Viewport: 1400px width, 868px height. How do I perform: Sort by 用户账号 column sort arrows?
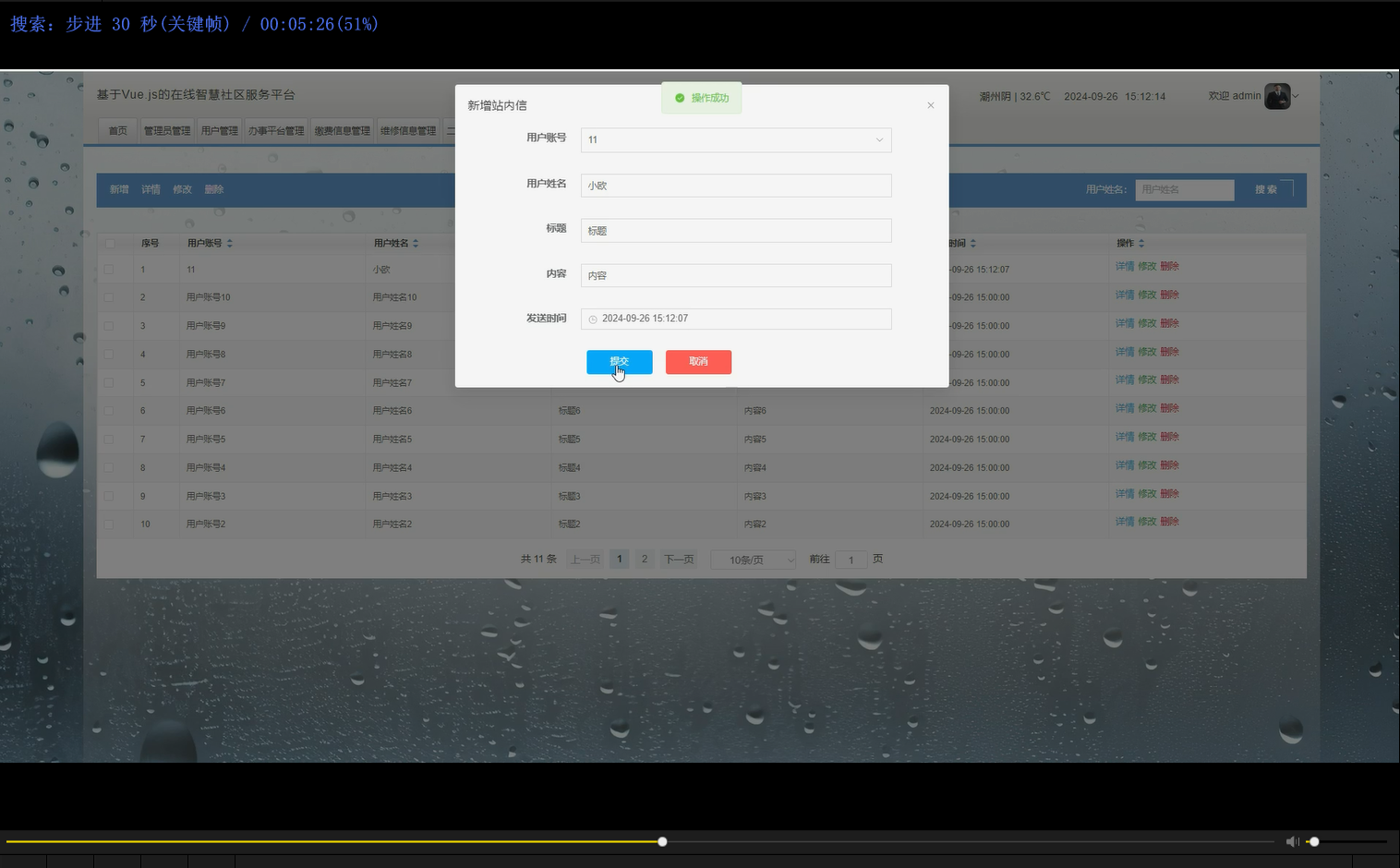(230, 244)
